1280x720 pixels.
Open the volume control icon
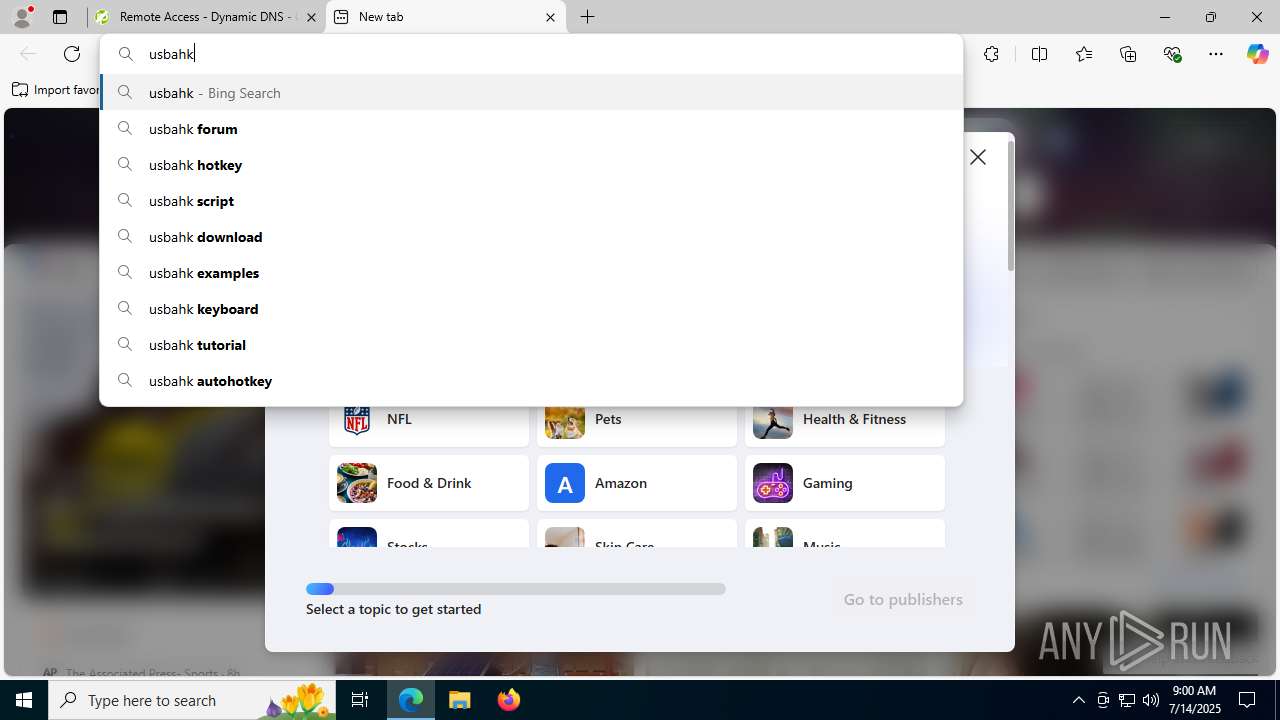1151,700
